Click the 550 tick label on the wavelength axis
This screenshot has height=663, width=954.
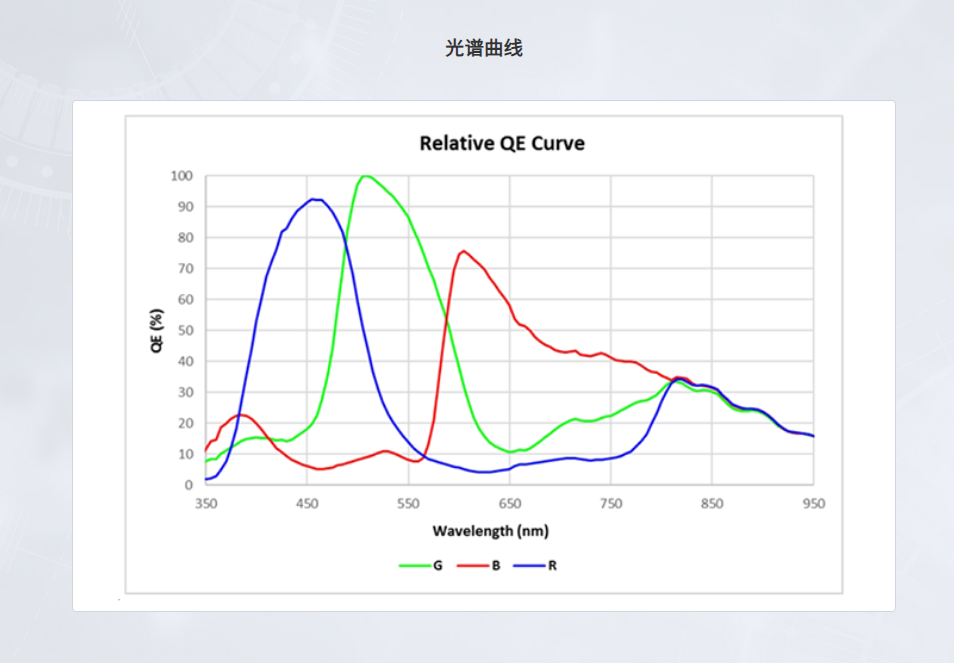(408, 503)
